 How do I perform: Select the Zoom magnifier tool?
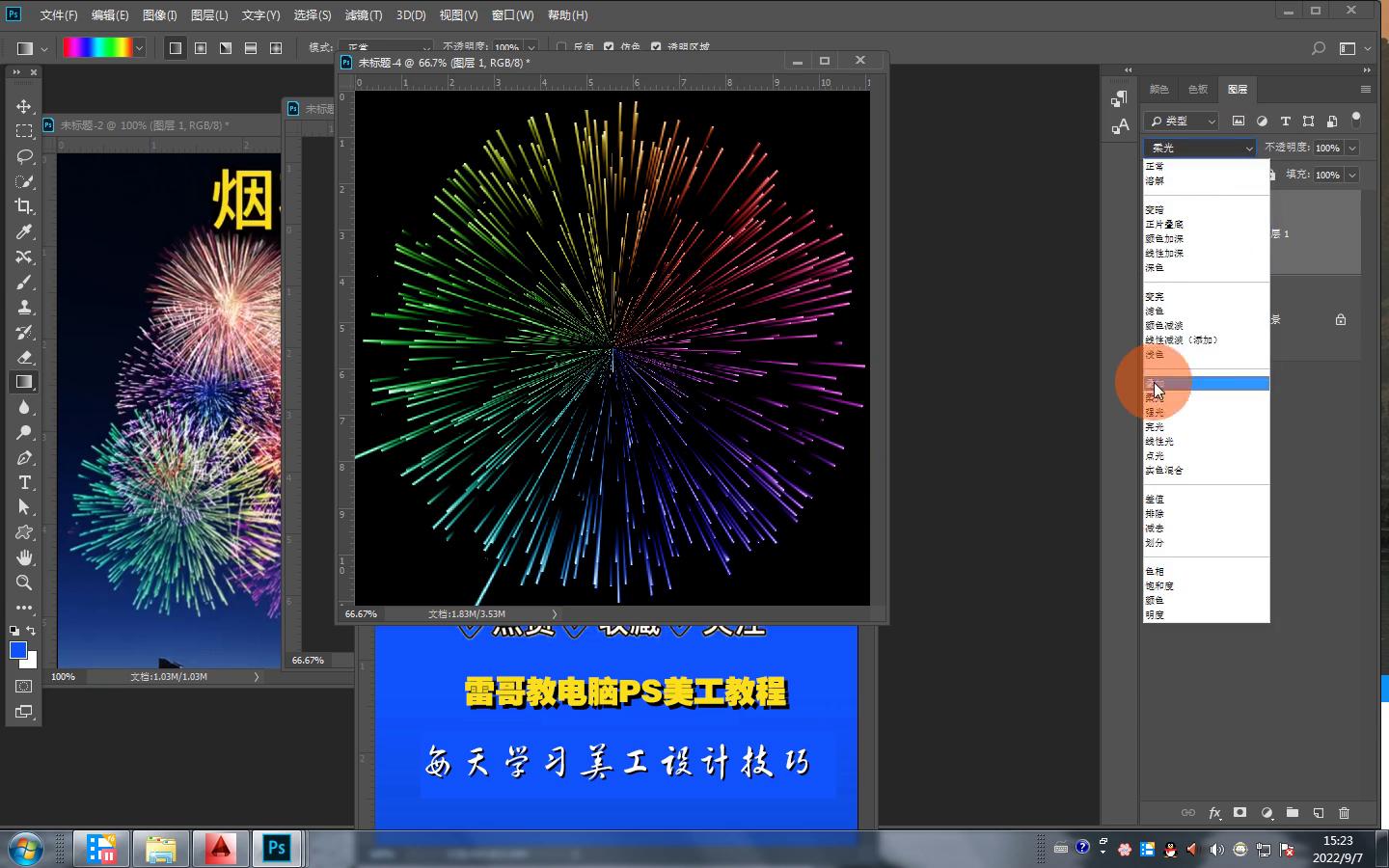24,583
